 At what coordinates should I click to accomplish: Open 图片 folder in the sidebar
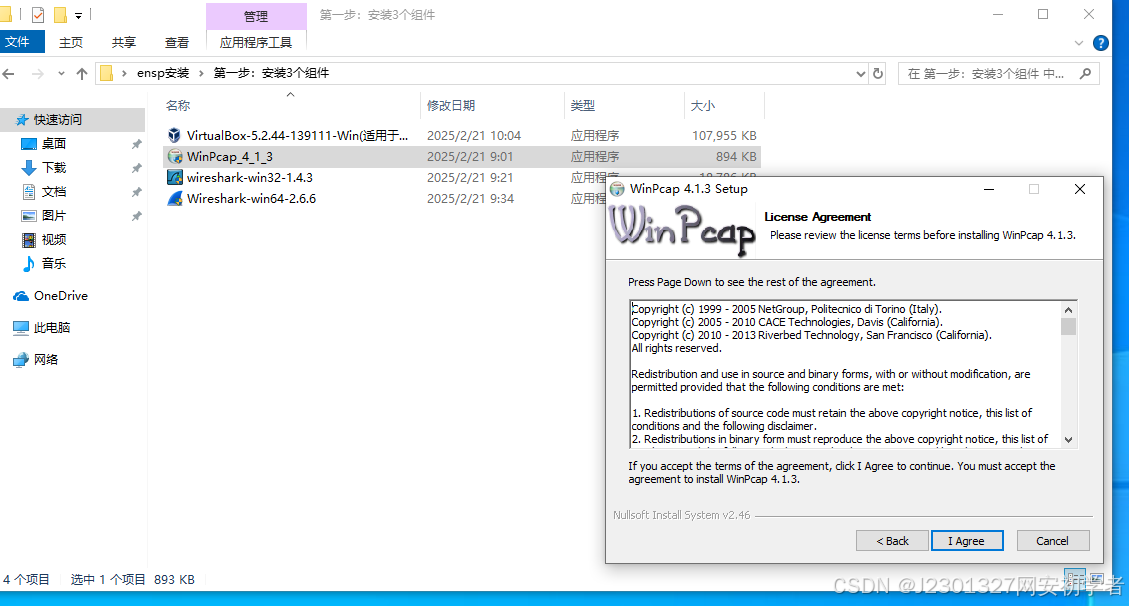coord(53,215)
